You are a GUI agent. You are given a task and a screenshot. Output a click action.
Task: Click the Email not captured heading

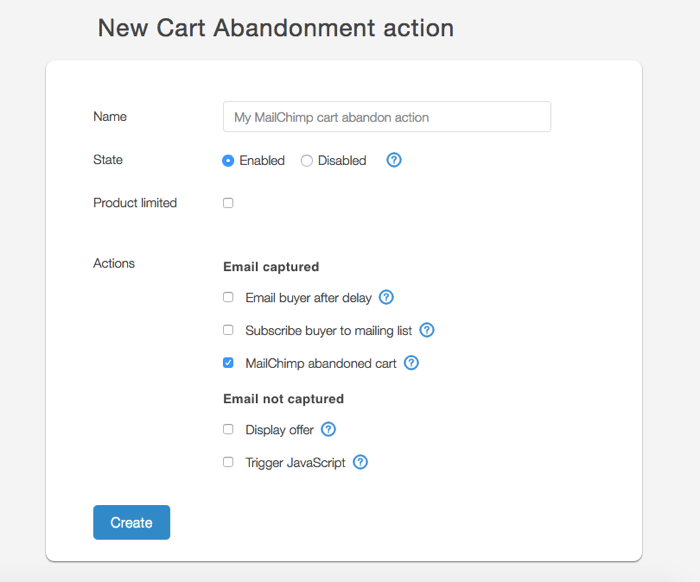coord(283,399)
